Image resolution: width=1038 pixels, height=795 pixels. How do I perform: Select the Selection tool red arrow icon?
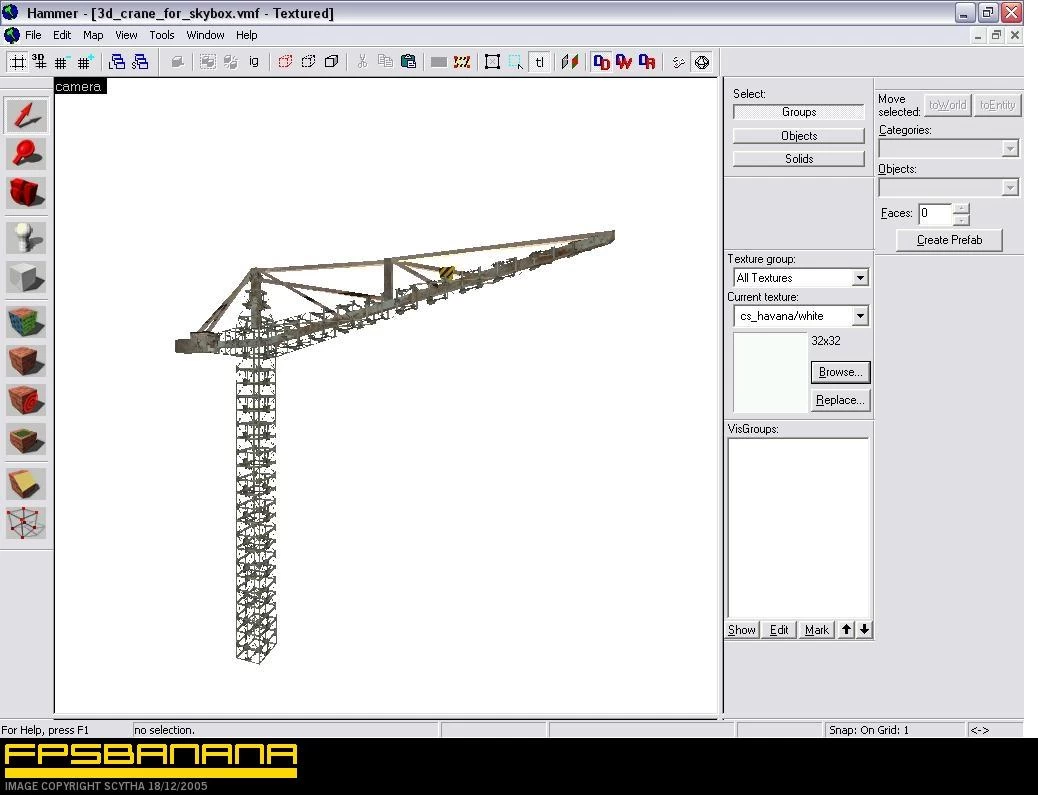(x=26, y=115)
